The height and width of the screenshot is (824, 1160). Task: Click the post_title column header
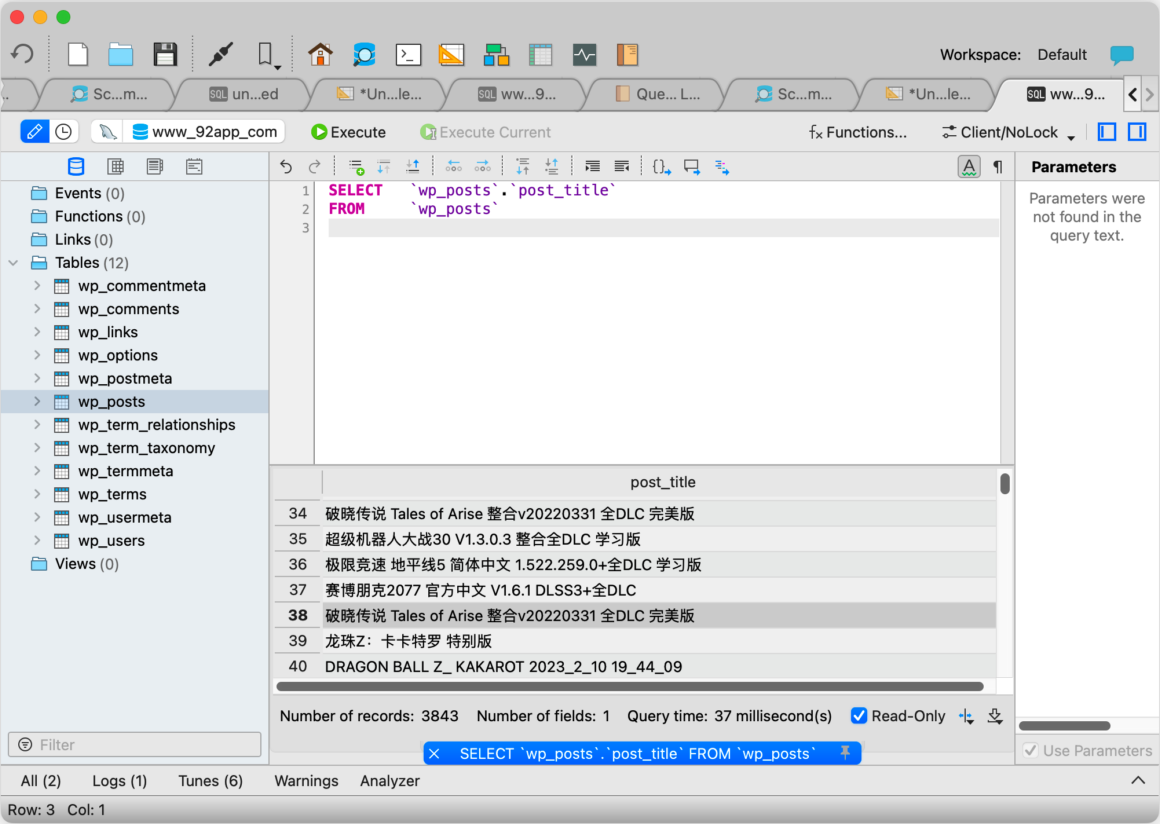[662, 482]
